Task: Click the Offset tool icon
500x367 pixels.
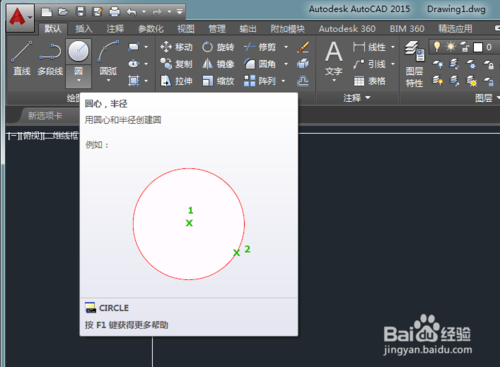Action: click(x=303, y=81)
